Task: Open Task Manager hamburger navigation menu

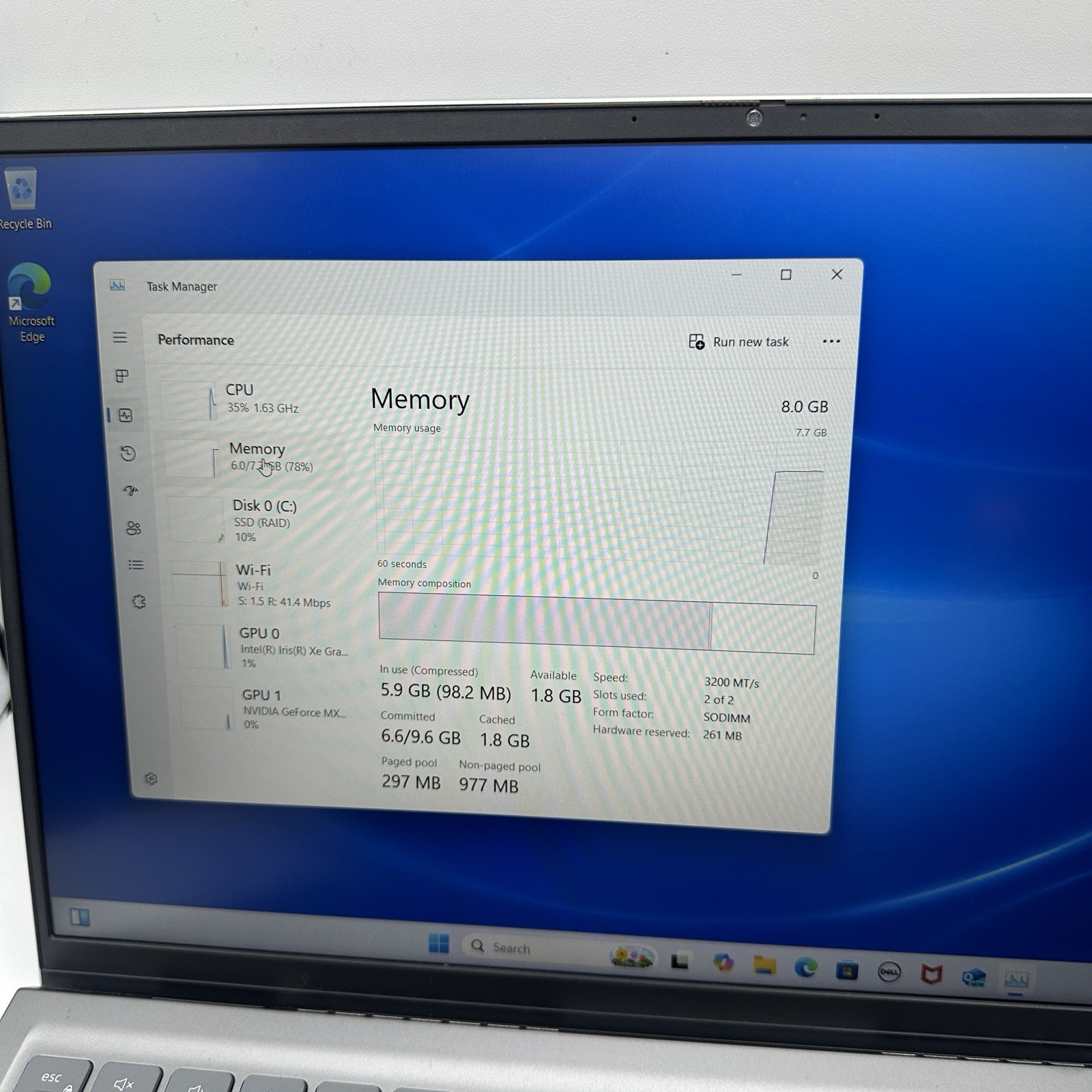Action: point(120,337)
